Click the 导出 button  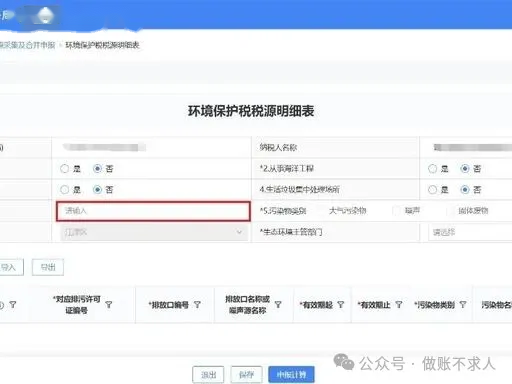coord(48,267)
